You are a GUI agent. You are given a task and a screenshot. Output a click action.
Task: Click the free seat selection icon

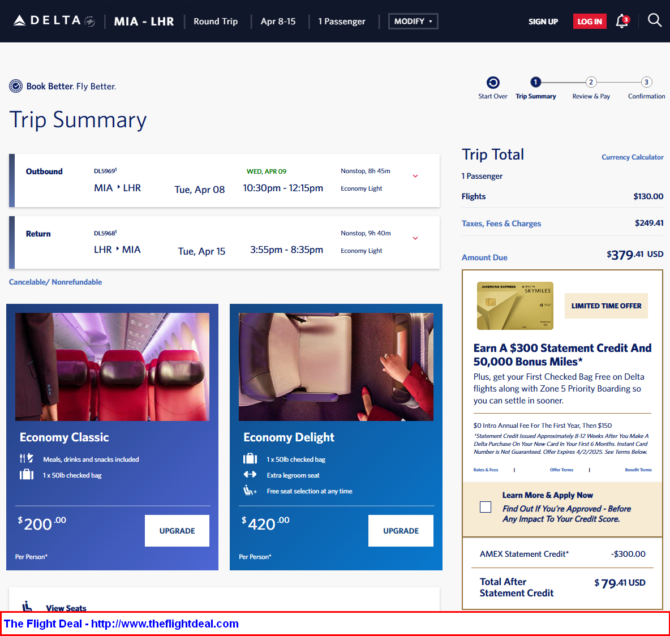(250, 490)
